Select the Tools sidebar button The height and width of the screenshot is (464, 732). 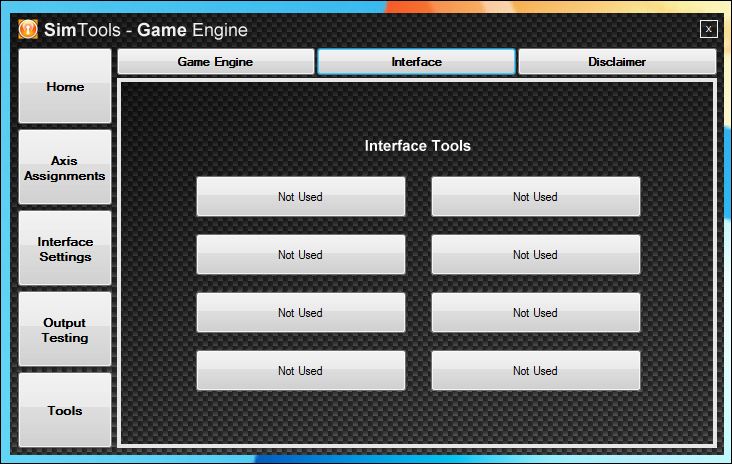tap(65, 410)
